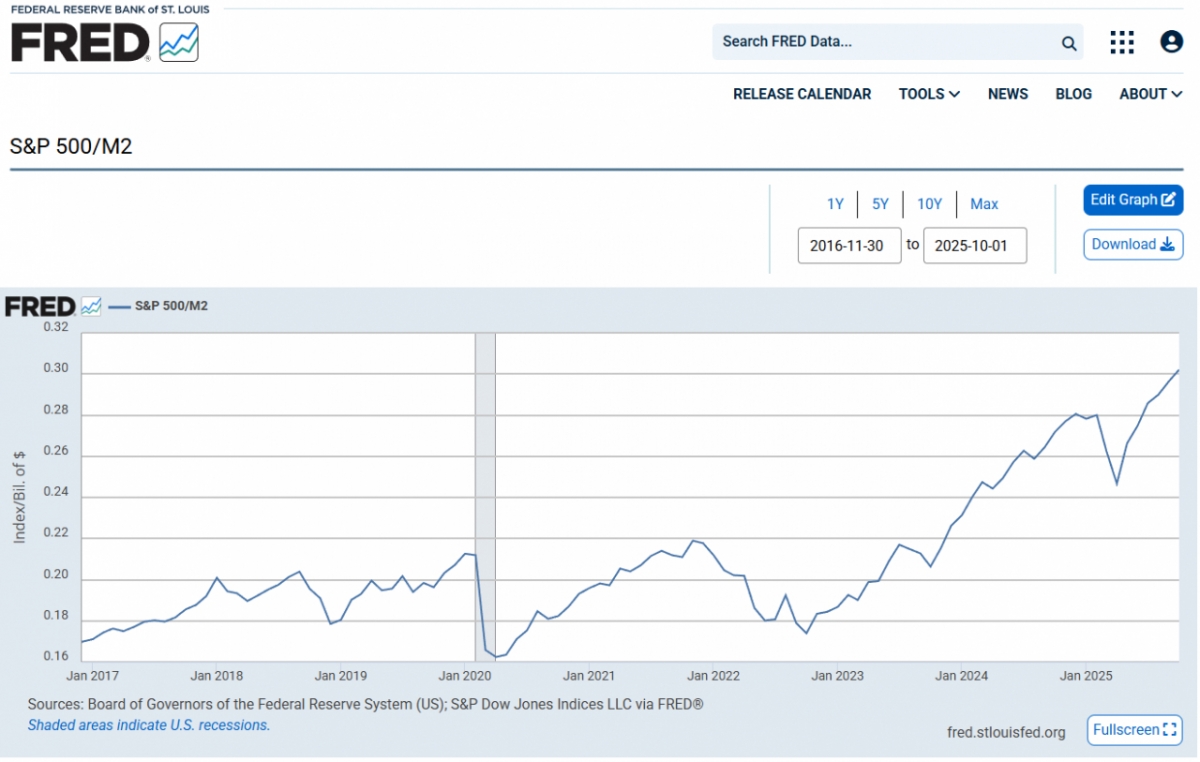This screenshot has height=762, width=1200.
Task: Open the apps grid menu icon
Action: (x=1122, y=42)
